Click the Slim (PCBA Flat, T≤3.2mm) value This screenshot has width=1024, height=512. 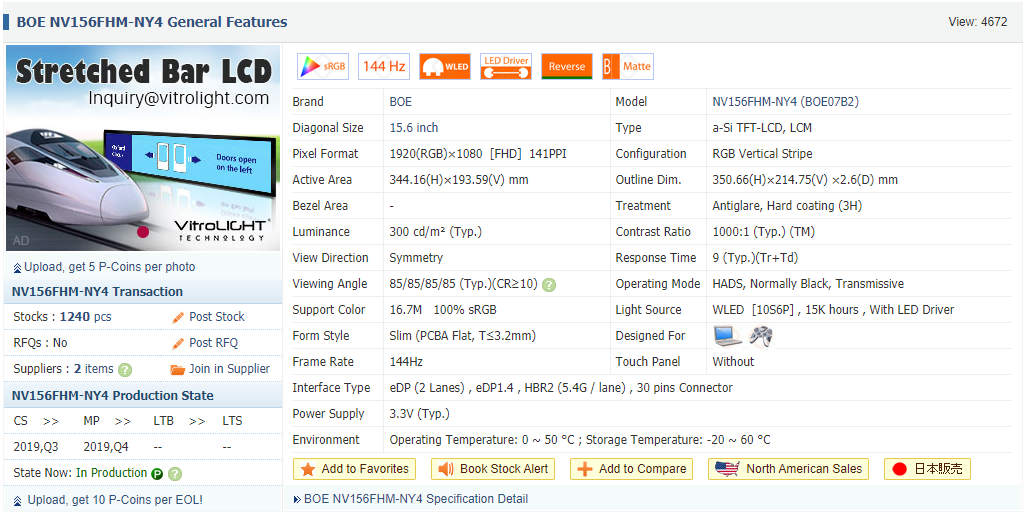point(462,336)
